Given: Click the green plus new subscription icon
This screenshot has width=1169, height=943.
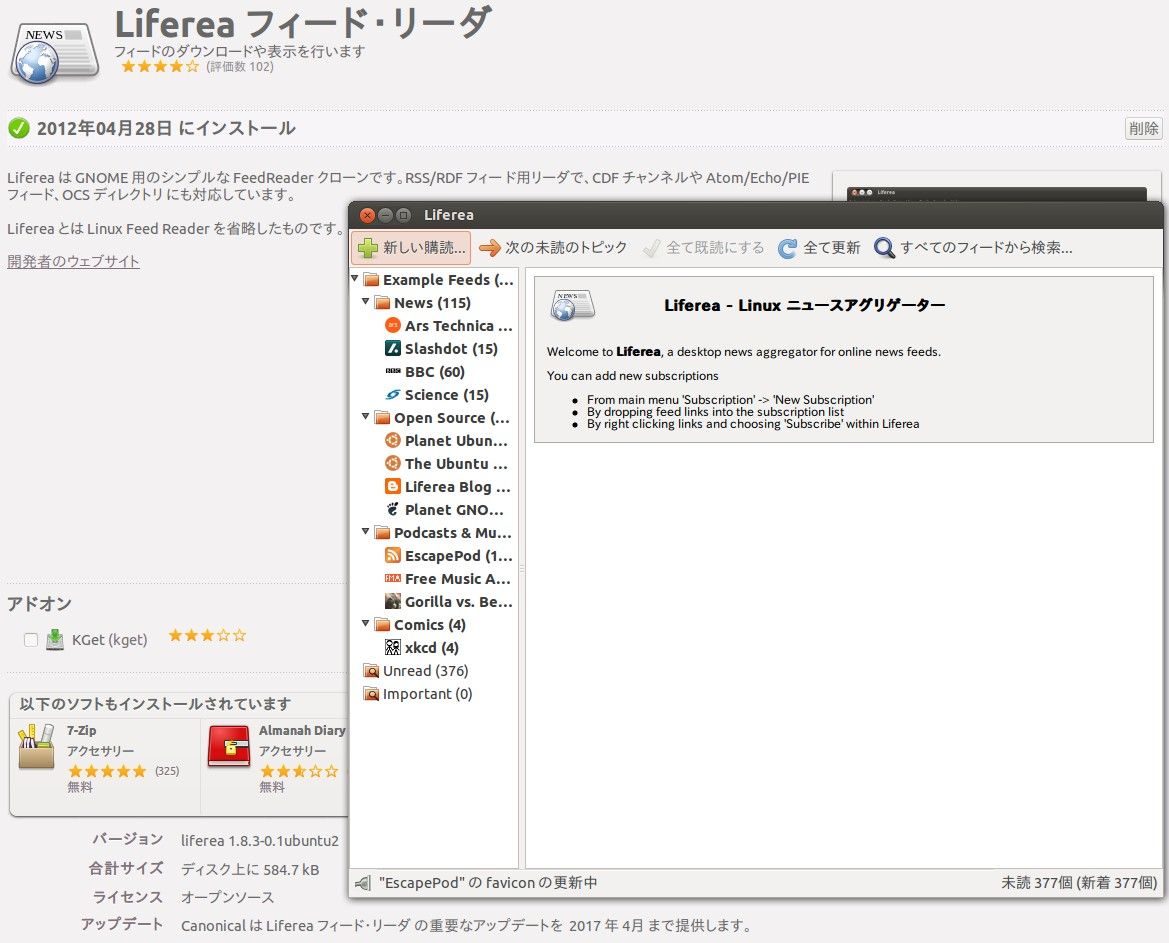Looking at the screenshot, I should click(368, 247).
